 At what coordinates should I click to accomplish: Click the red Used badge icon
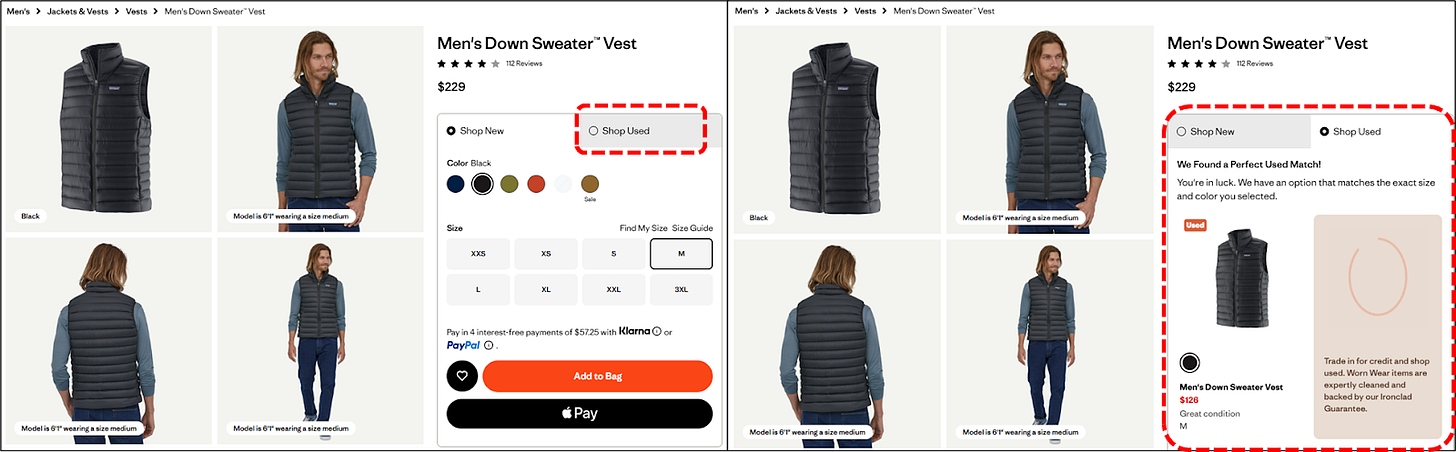click(x=1195, y=226)
